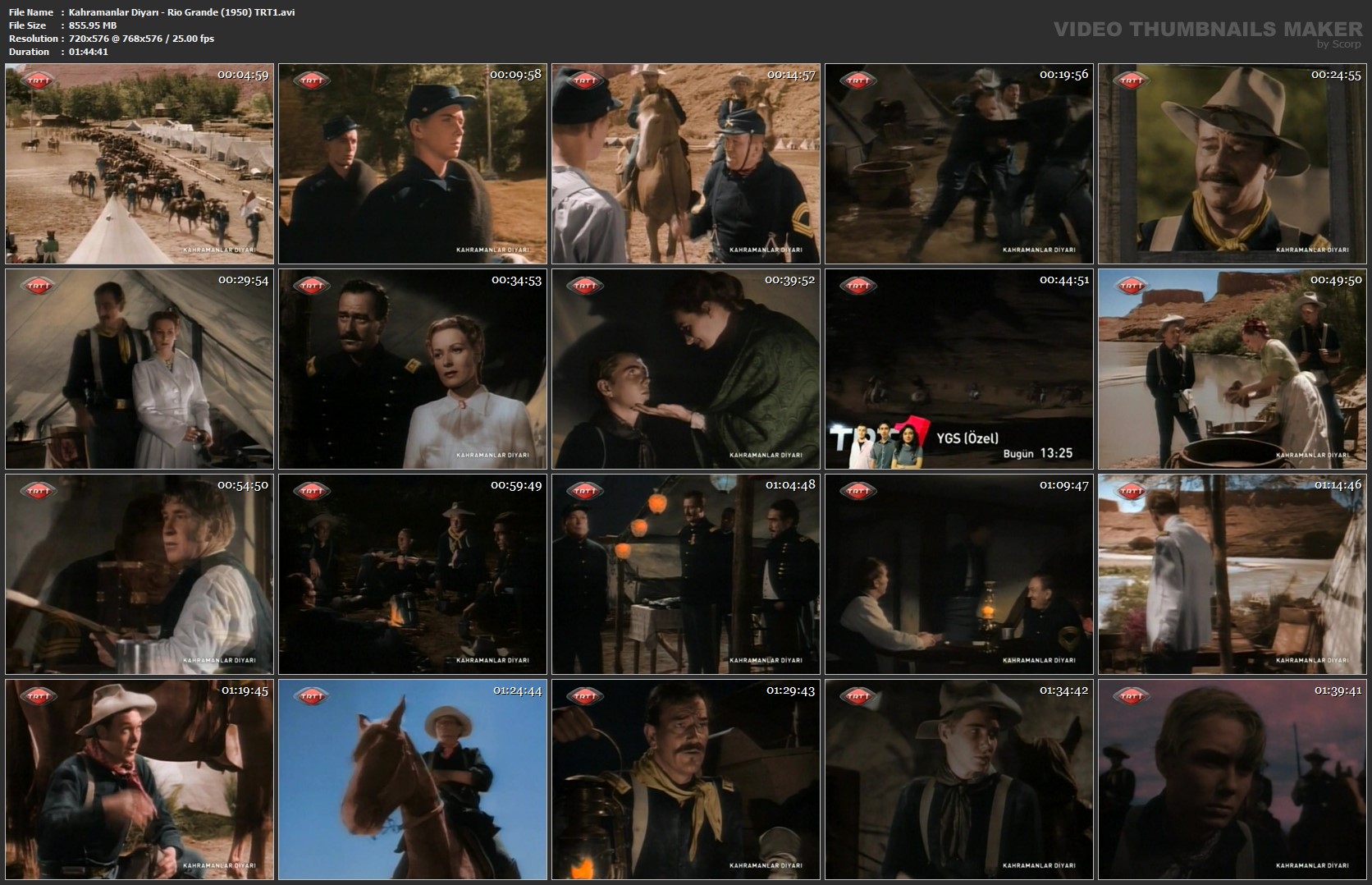Image resolution: width=1372 pixels, height=885 pixels.
Task: Click the TRT logo in the 00:09:58 frame
Action: tap(312, 80)
